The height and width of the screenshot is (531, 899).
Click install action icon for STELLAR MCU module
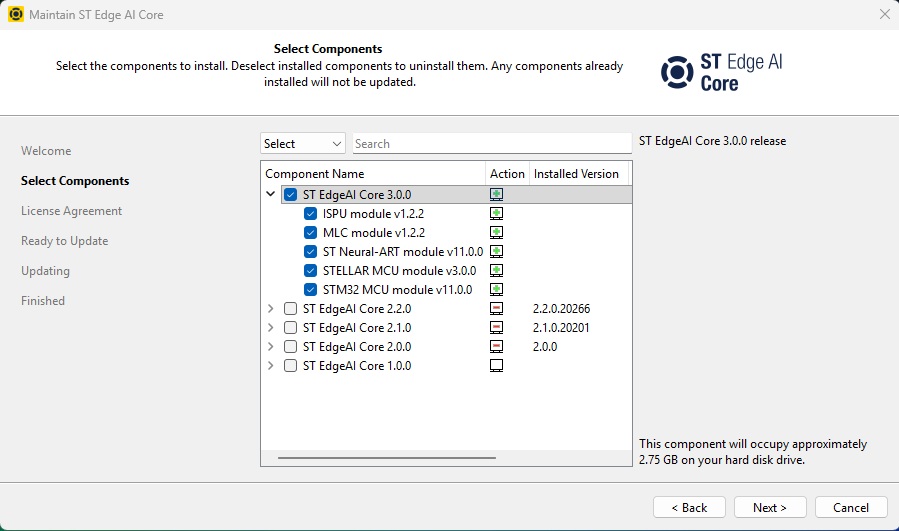[497, 270]
